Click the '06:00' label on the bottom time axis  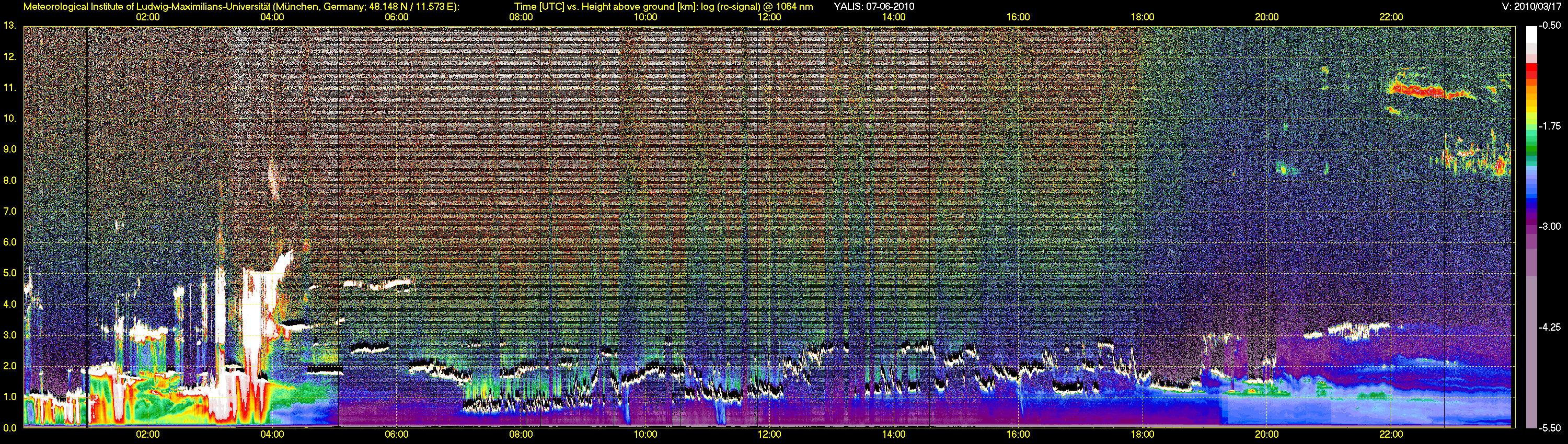[x=396, y=434]
